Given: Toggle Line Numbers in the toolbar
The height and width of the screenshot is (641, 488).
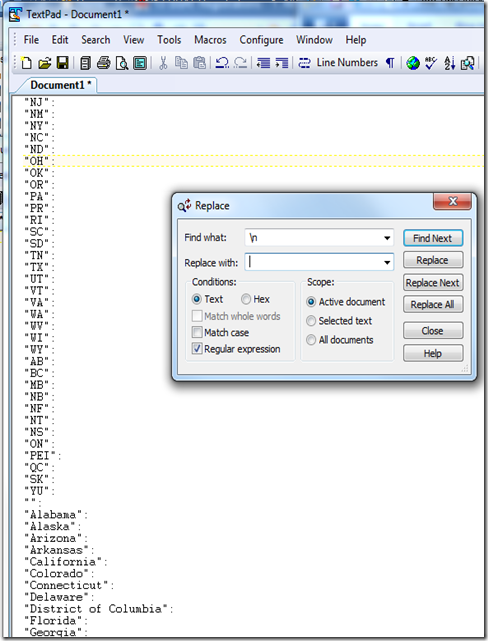Looking at the screenshot, I should point(347,63).
